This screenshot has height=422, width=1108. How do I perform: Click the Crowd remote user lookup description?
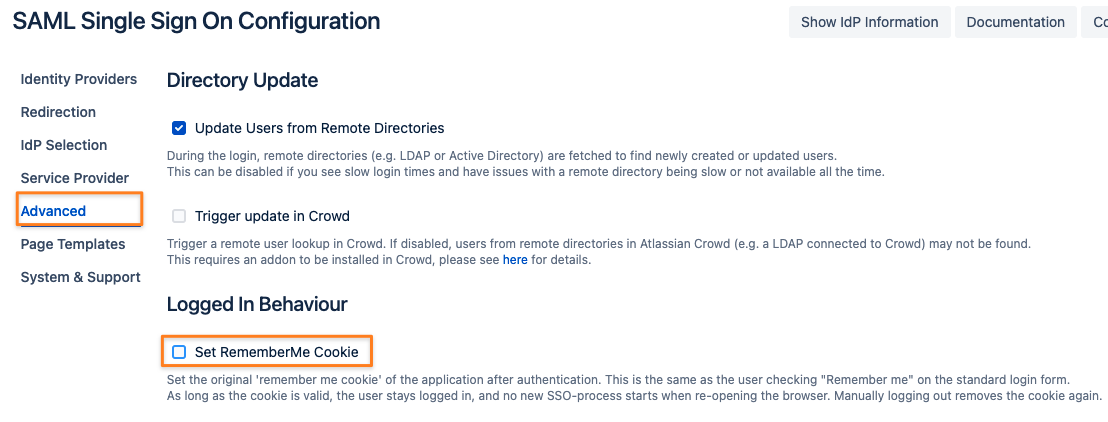pos(598,244)
